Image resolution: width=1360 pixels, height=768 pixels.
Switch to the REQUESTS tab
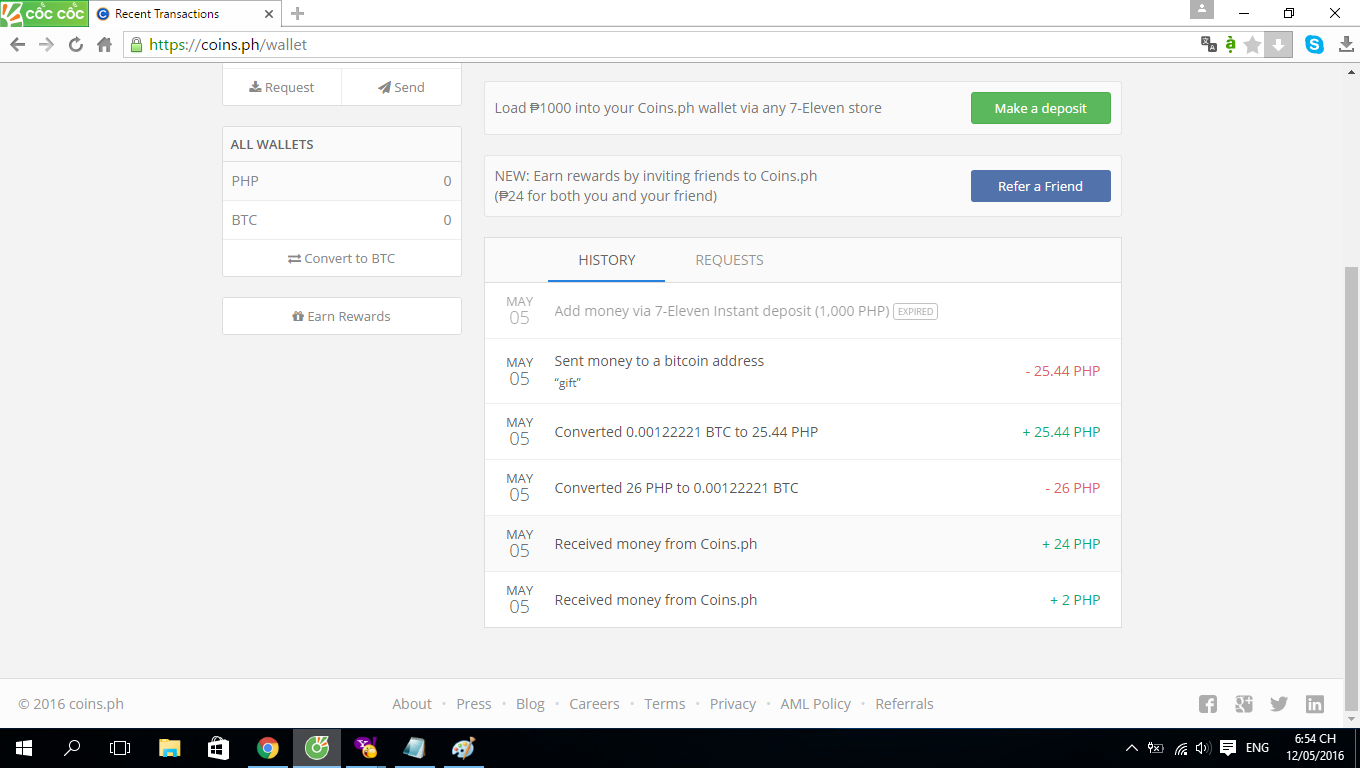[729, 260]
